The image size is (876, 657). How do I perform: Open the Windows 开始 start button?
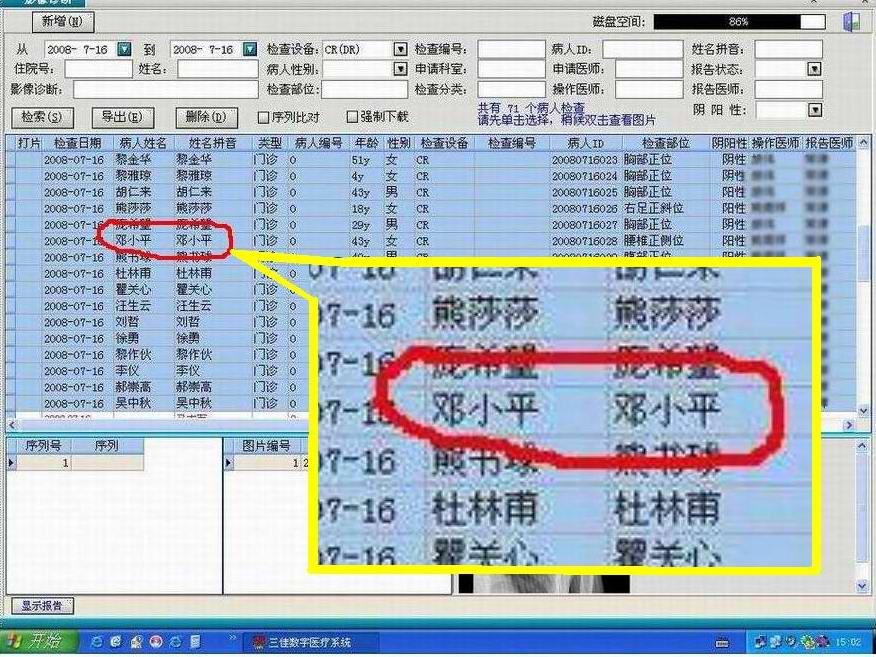[38, 641]
